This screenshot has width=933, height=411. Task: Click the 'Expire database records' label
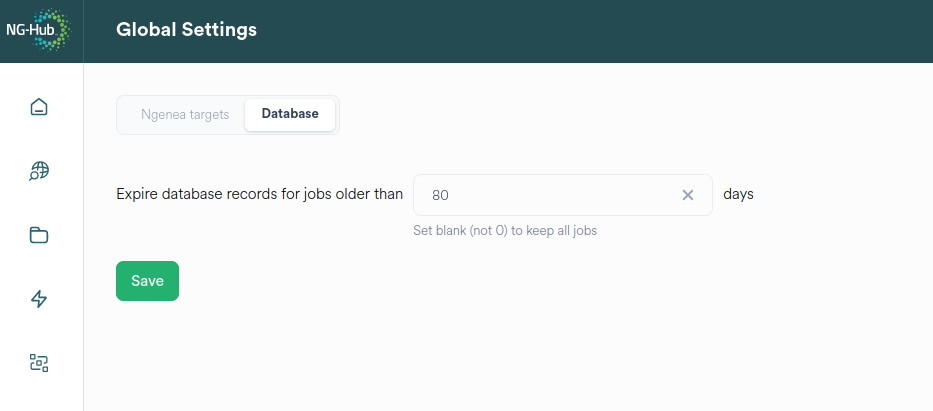[259, 194]
